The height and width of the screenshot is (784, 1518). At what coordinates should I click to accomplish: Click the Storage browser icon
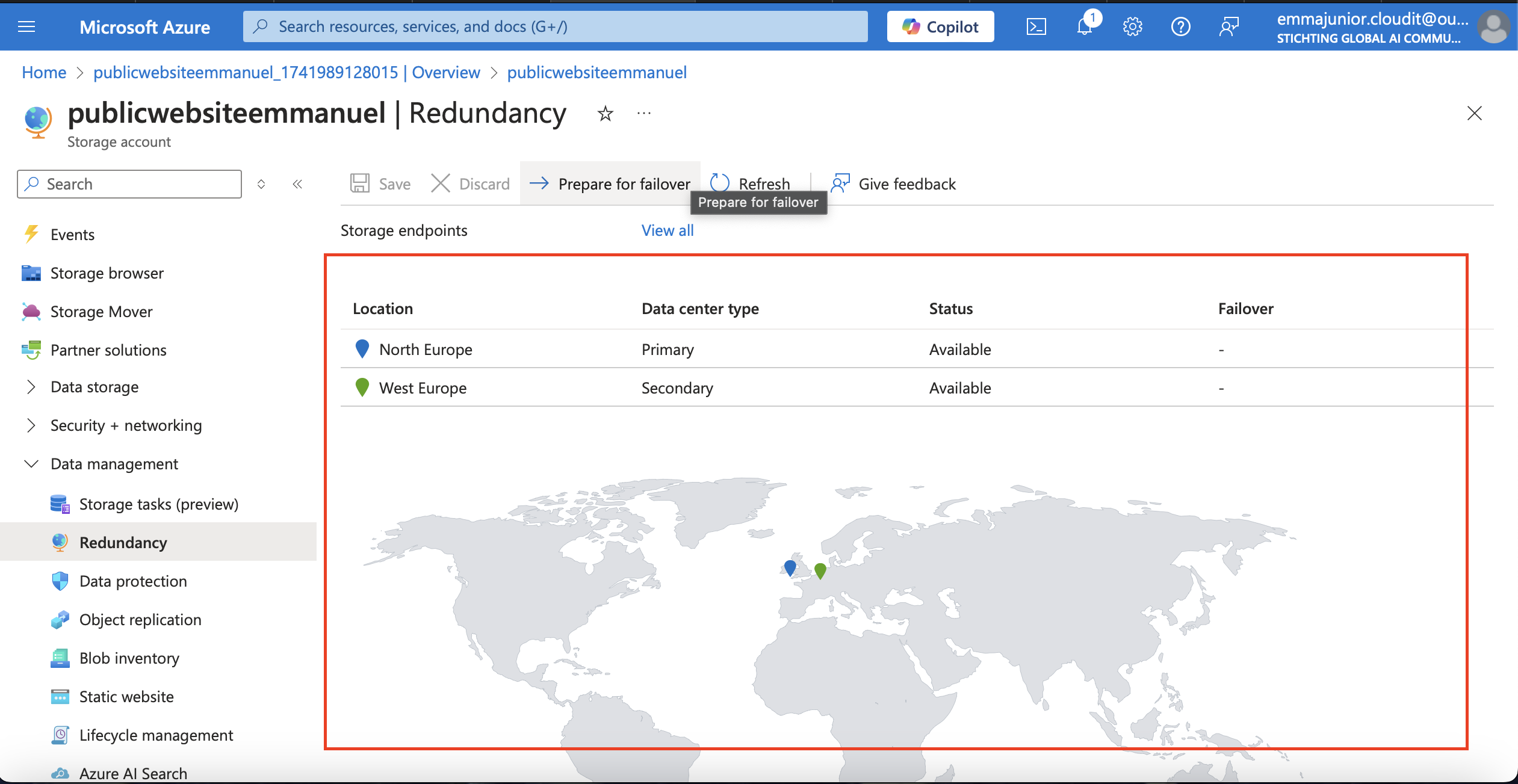(31, 273)
